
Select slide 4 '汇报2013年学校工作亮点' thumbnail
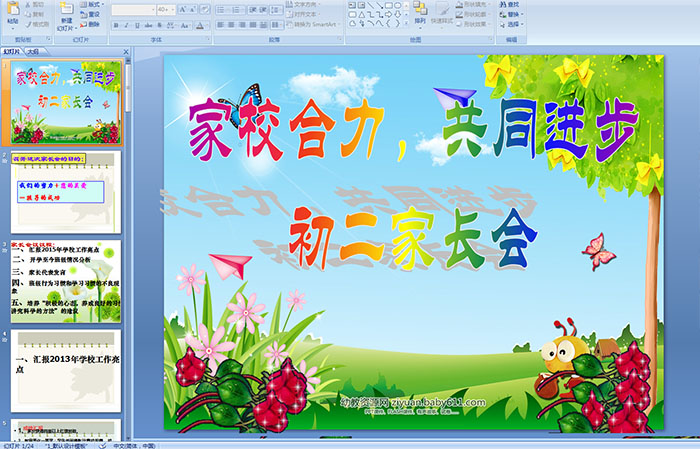click(x=66, y=371)
